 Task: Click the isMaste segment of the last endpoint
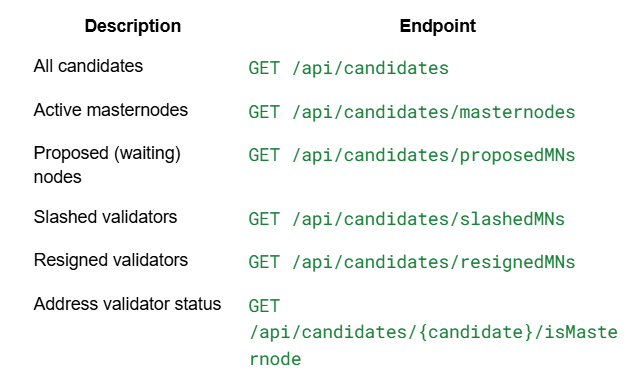click(x=581, y=332)
